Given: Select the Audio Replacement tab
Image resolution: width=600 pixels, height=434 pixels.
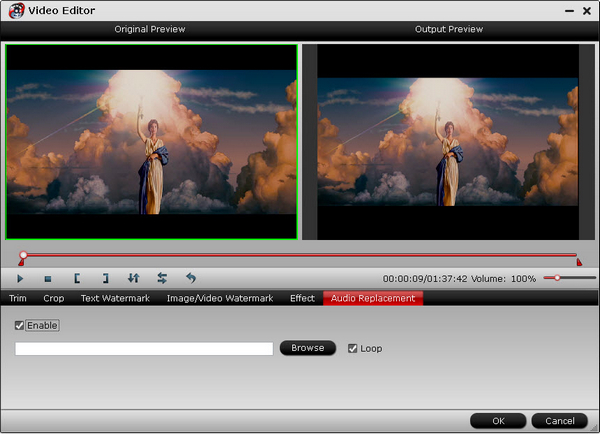Looking at the screenshot, I should pyautogui.click(x=373, y=298).
